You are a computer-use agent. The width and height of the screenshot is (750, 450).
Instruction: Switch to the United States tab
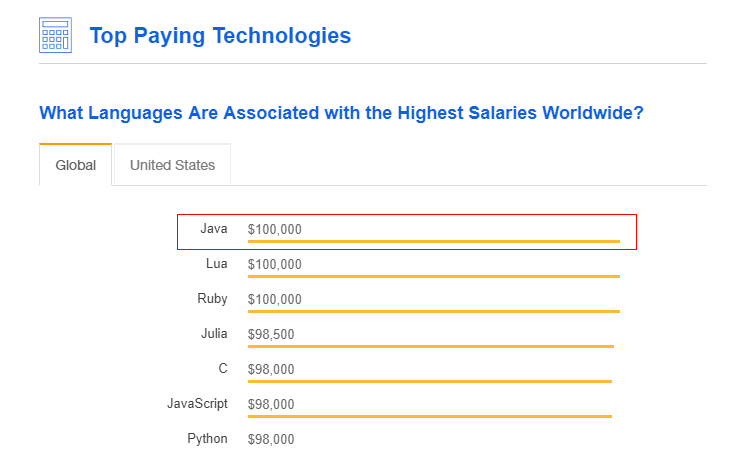[172, 165]
